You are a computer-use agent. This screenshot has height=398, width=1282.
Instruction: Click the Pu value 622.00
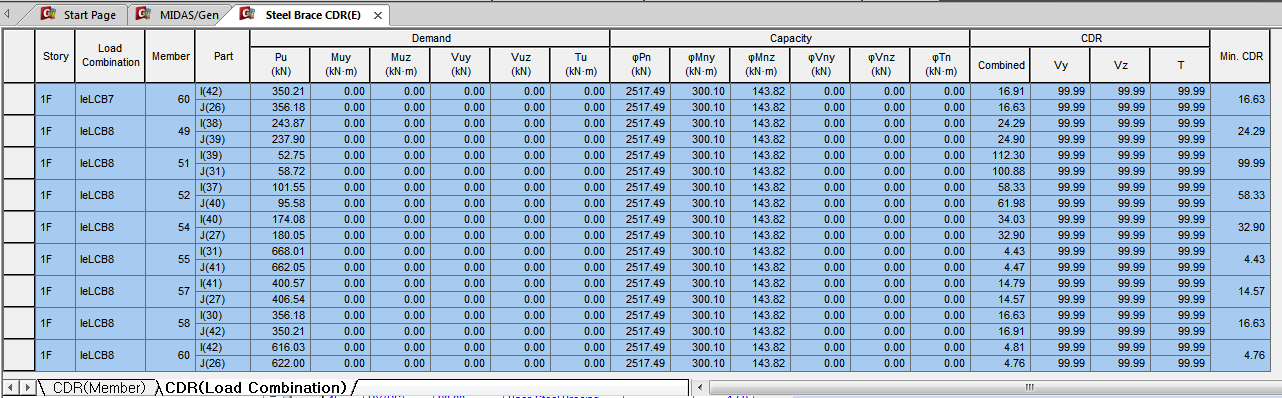[281, 363]
